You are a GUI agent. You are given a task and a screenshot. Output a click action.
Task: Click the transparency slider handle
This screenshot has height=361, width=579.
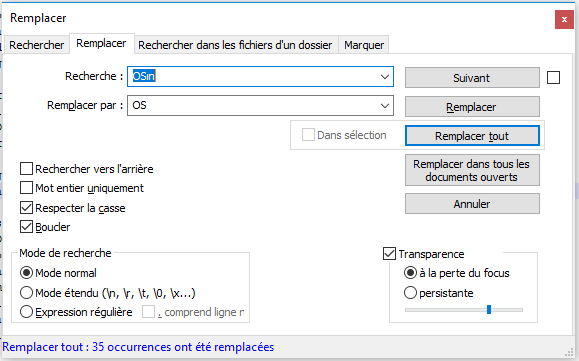click(x=489, y=309)
